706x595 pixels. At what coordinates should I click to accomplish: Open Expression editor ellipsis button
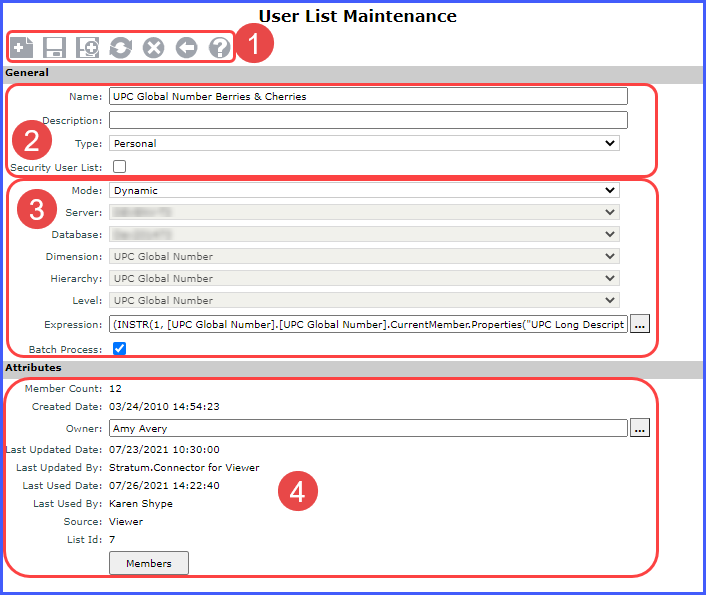(641, 324)
